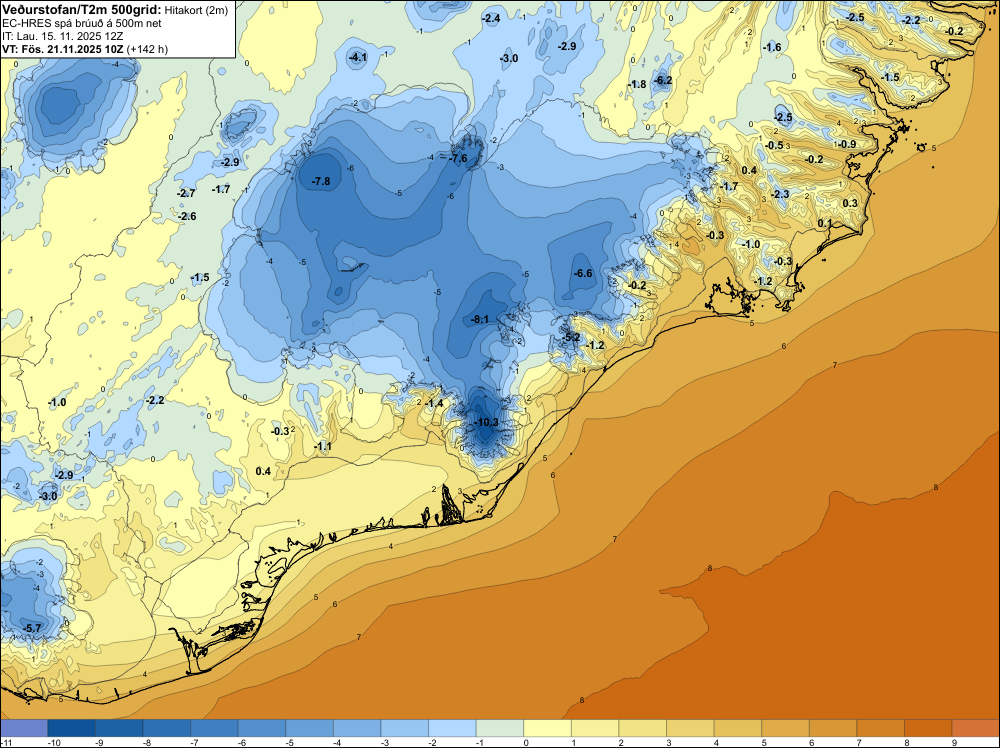Click the -2.7 temperature label
Screen dimensions: 1000x748
(187, 193)
